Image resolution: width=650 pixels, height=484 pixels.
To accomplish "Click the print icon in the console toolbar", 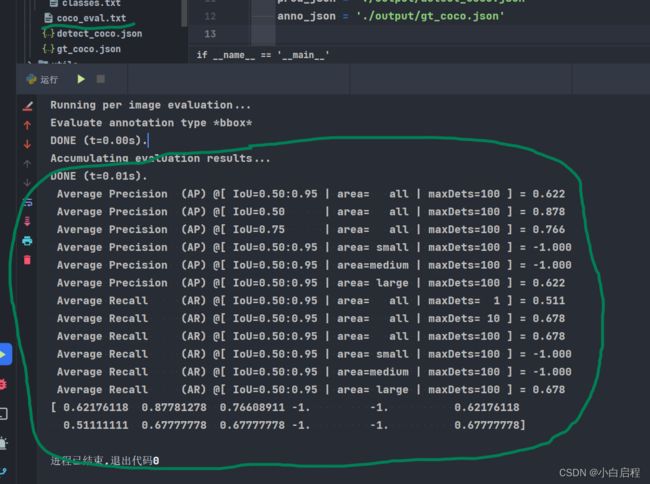I will [x=27, y=241].
